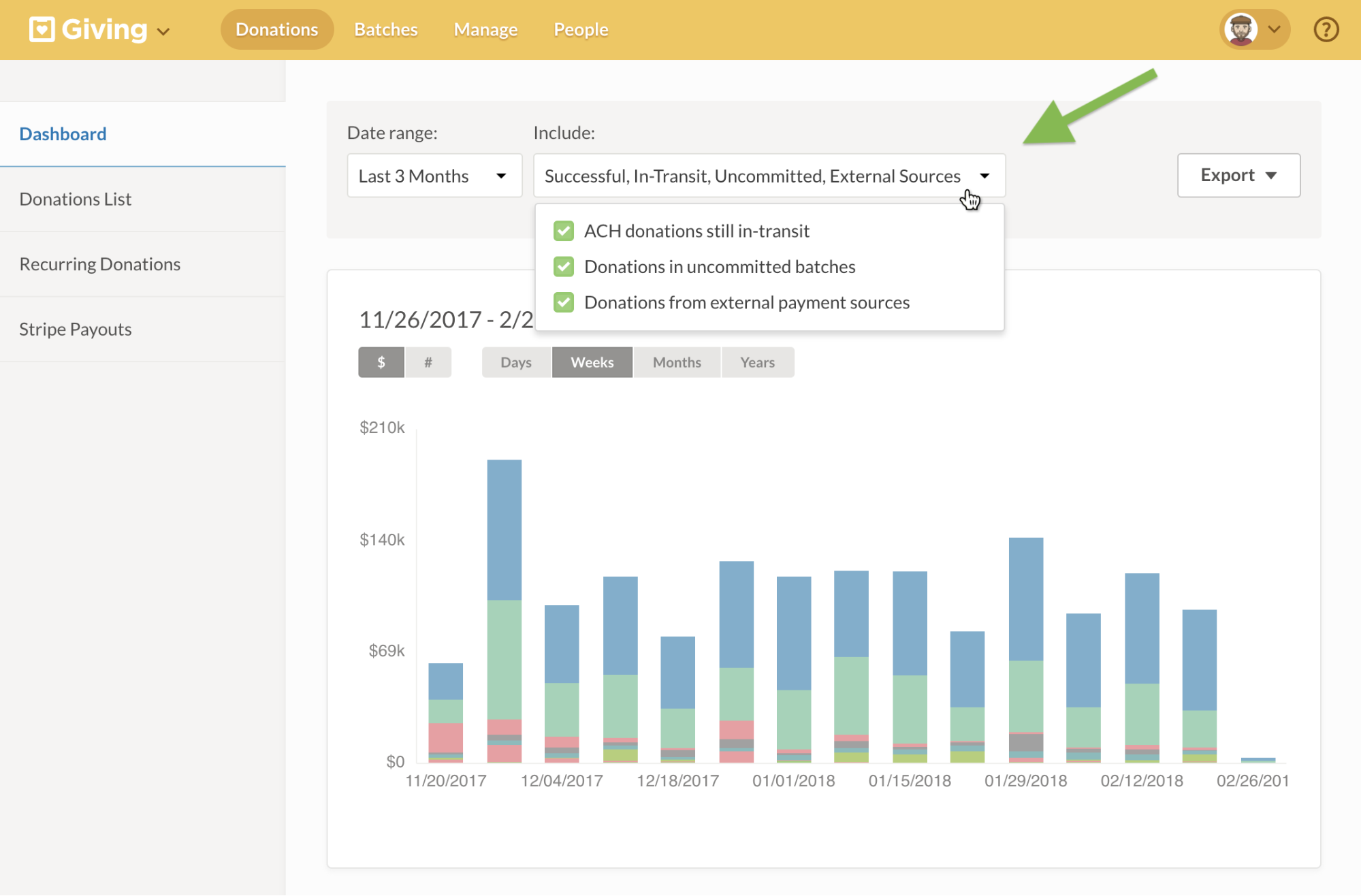Switch chart to donation counts
This screenshot has height=896, width=1361.
(428, 362)
